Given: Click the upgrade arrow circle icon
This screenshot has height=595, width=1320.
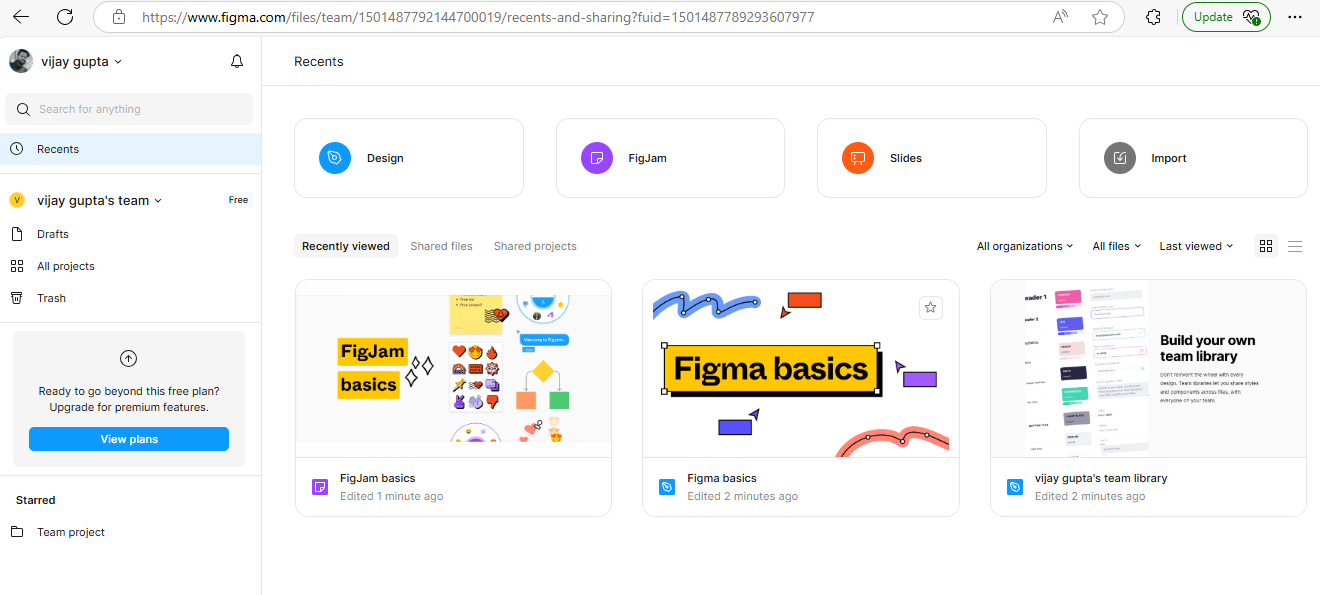Looking at the screenshot, I should [128, 358].
